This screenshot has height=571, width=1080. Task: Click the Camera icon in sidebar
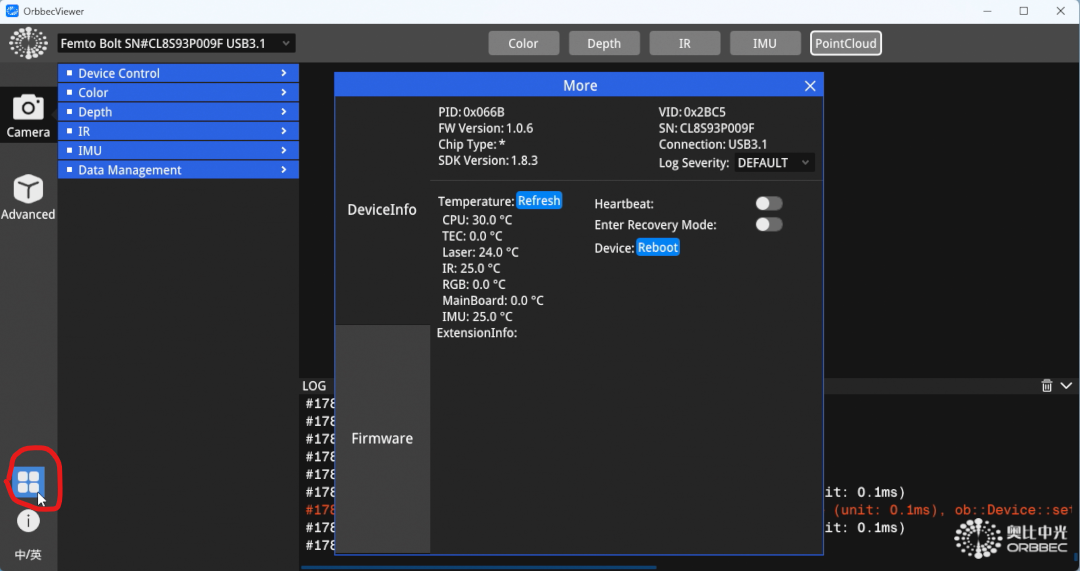coord(28,107)
